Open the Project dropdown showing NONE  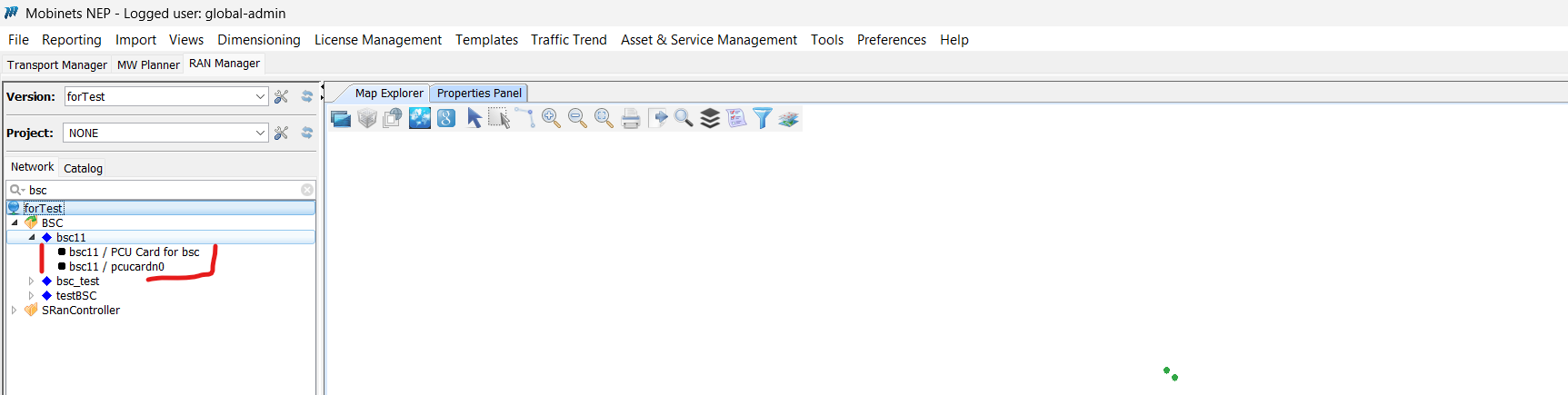pyautogui.click(x=260, y=133)
